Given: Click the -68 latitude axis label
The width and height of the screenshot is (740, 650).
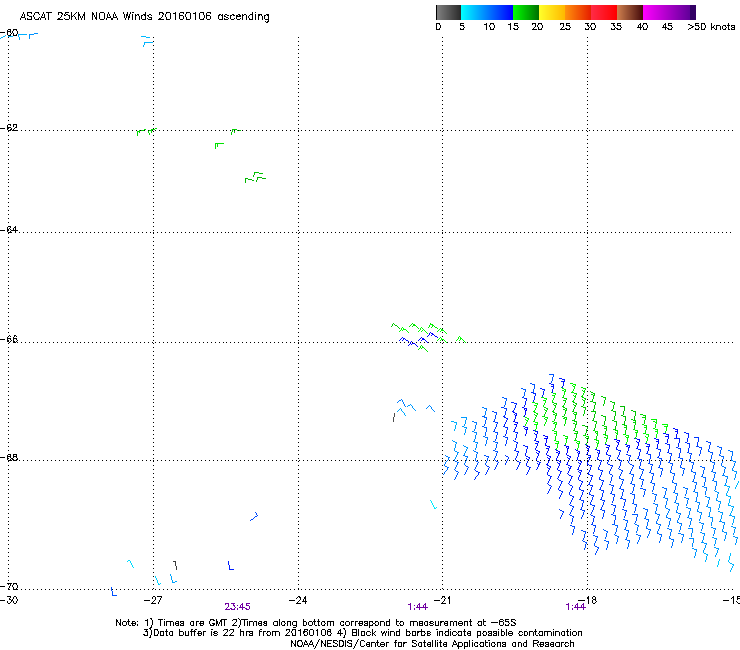Looking at the screenshot, I should 9,457.
